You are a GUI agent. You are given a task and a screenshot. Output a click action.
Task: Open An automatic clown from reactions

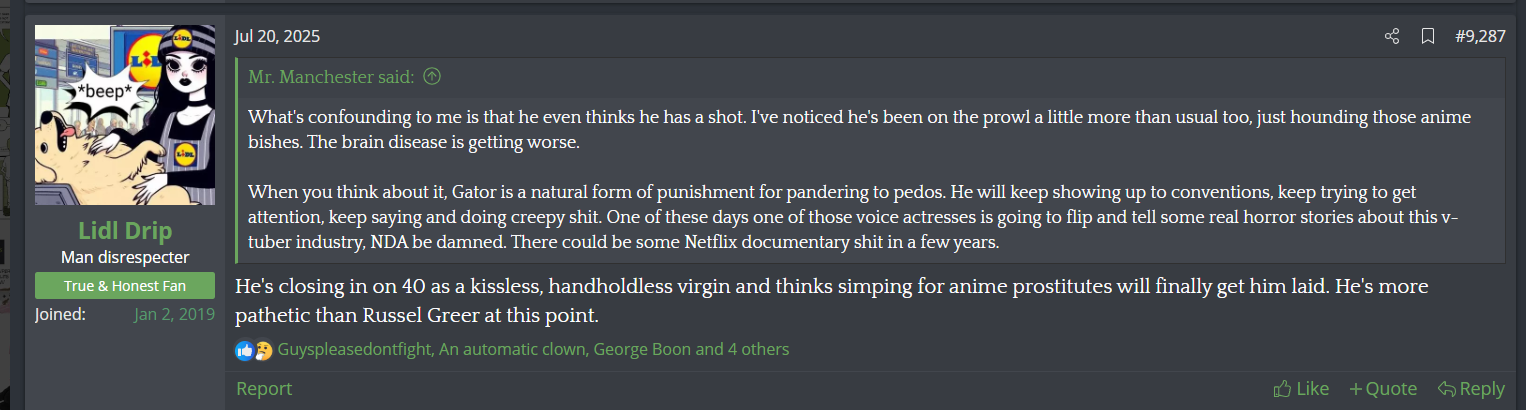[x=514, y=350]
